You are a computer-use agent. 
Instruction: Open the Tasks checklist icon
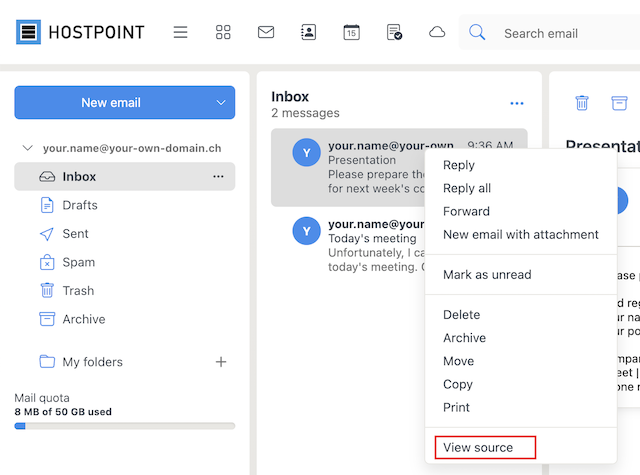[394, 32]
